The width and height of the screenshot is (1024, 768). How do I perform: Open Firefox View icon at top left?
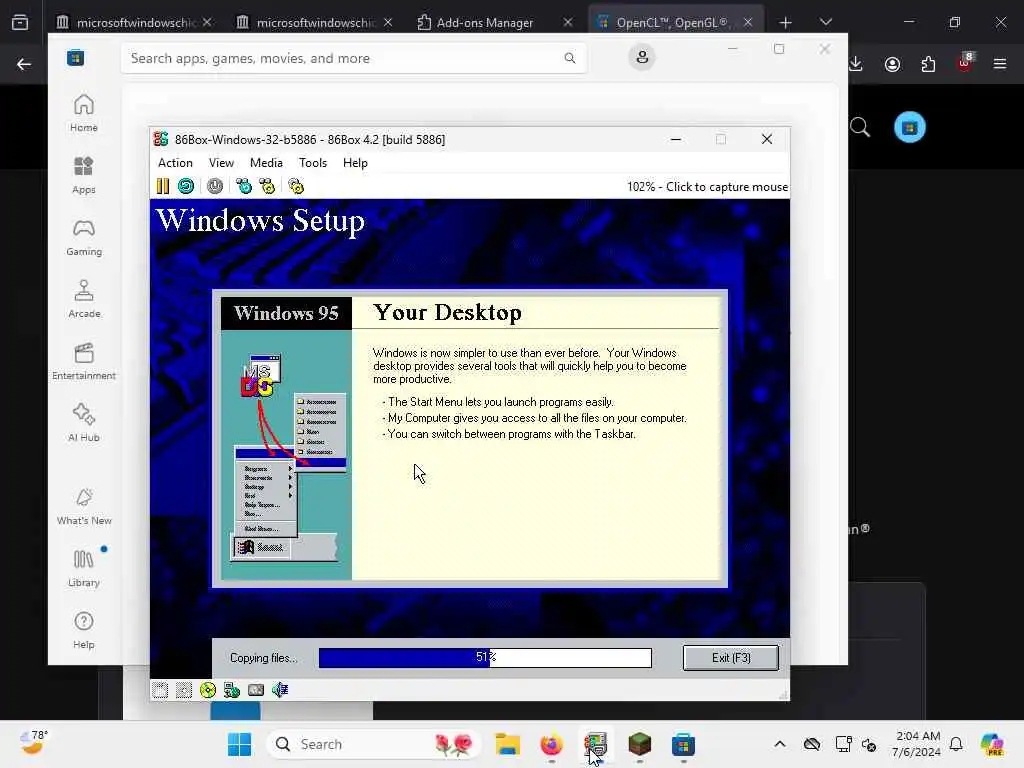point(20,22)
